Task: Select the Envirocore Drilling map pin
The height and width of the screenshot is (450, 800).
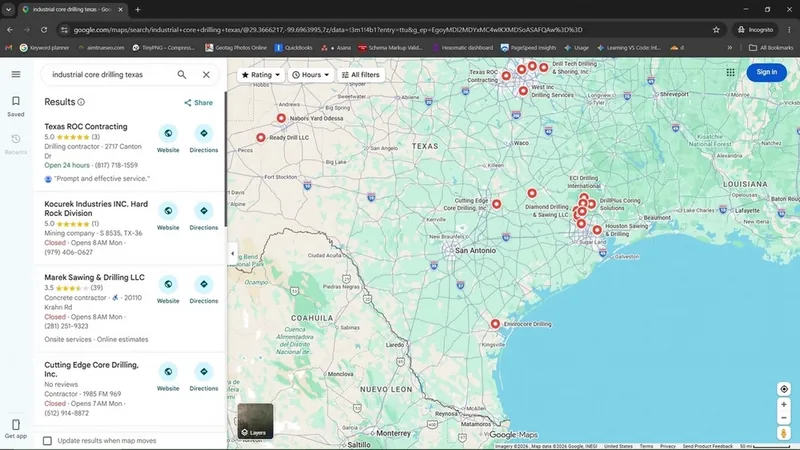Action: coord(495,323)
